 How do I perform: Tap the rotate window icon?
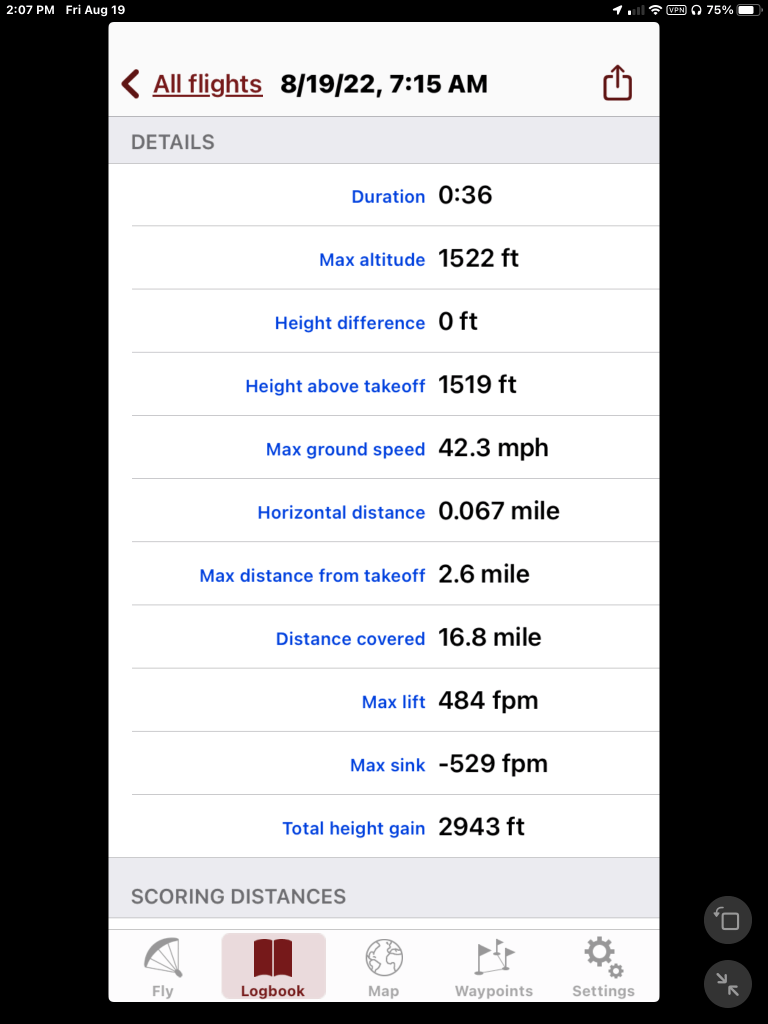coord(729,920)
